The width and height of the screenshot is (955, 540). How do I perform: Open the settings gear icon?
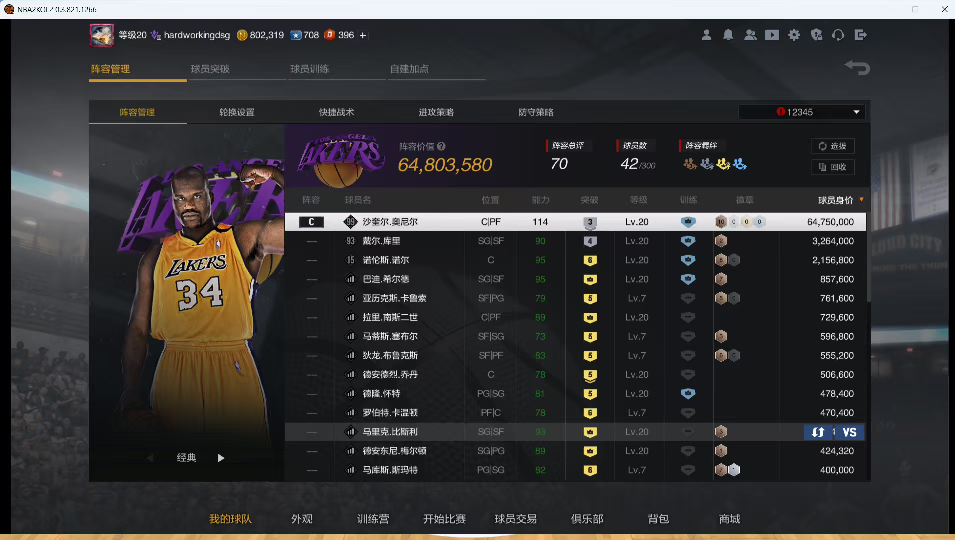[x=794, y=35]
